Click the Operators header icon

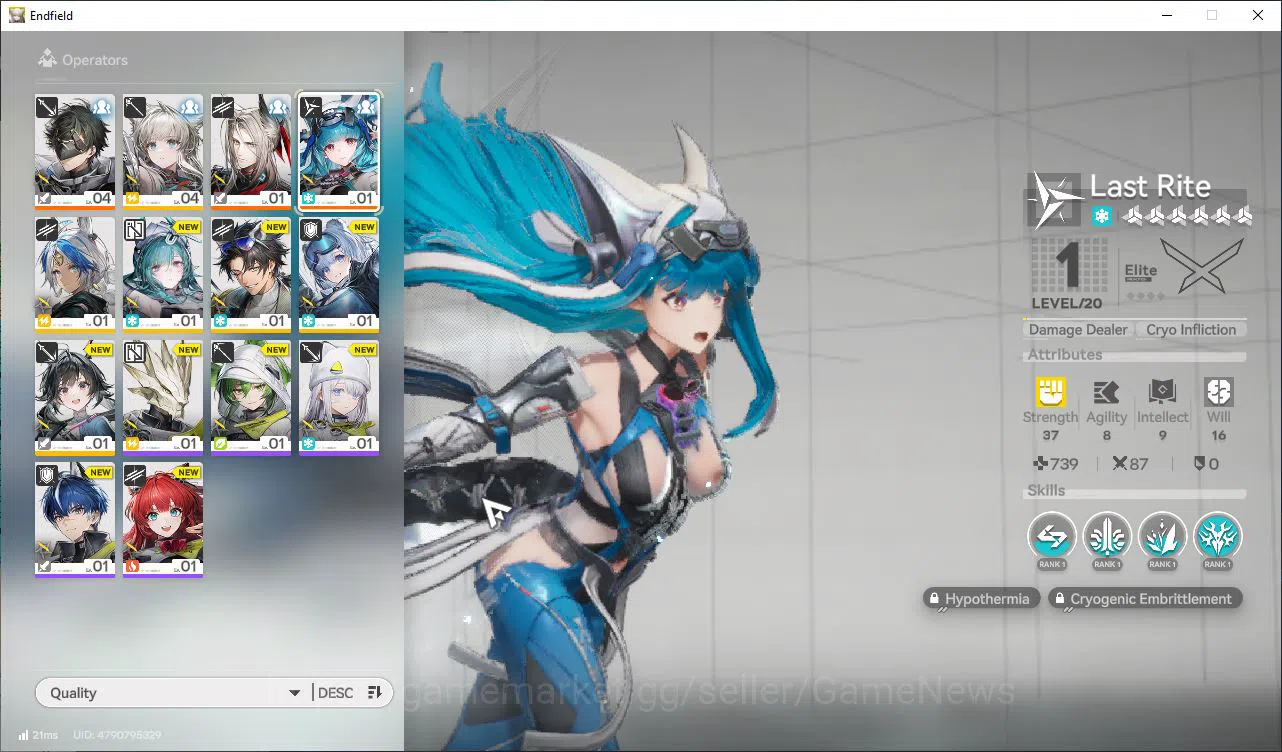click(x=46, y=60)
